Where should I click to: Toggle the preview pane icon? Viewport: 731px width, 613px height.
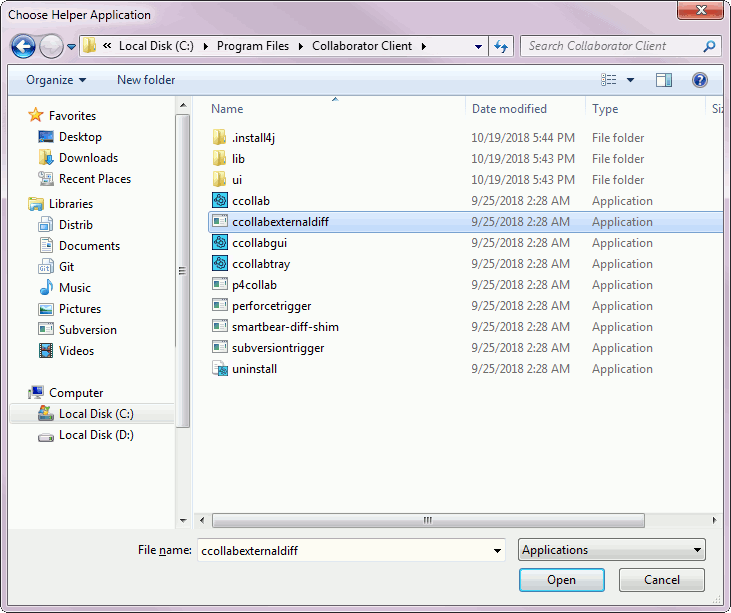[x=664, y=80]
